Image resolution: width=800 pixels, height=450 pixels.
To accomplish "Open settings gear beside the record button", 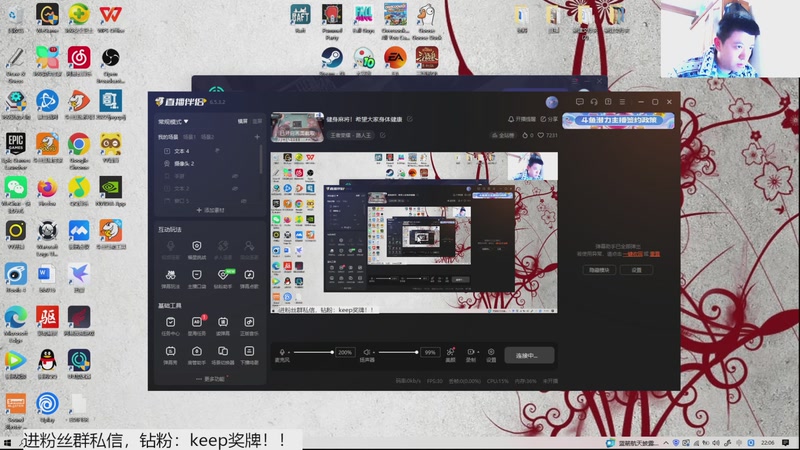I will [491, 355].
